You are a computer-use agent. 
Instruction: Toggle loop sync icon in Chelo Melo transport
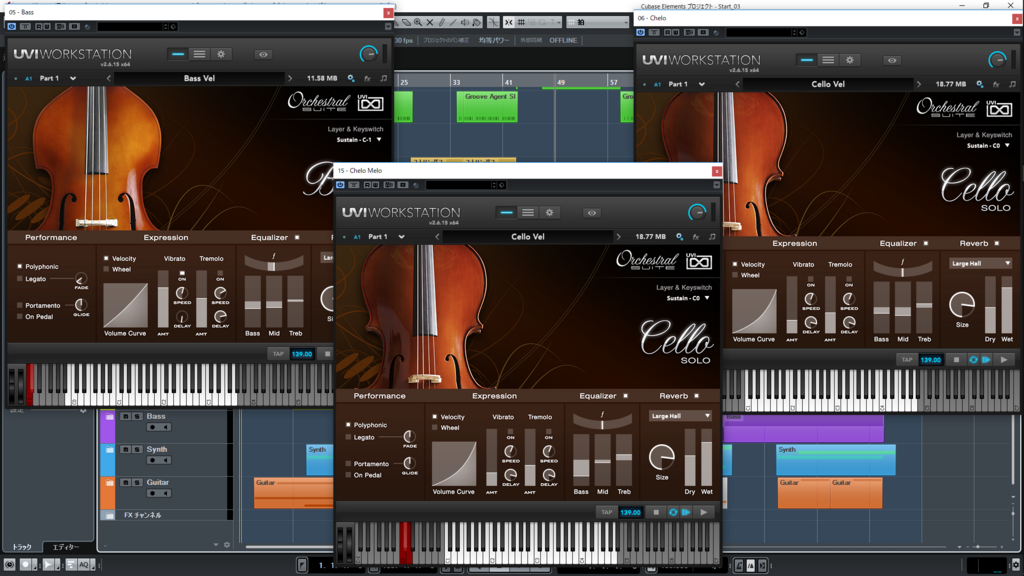click(x=673, y=513)
